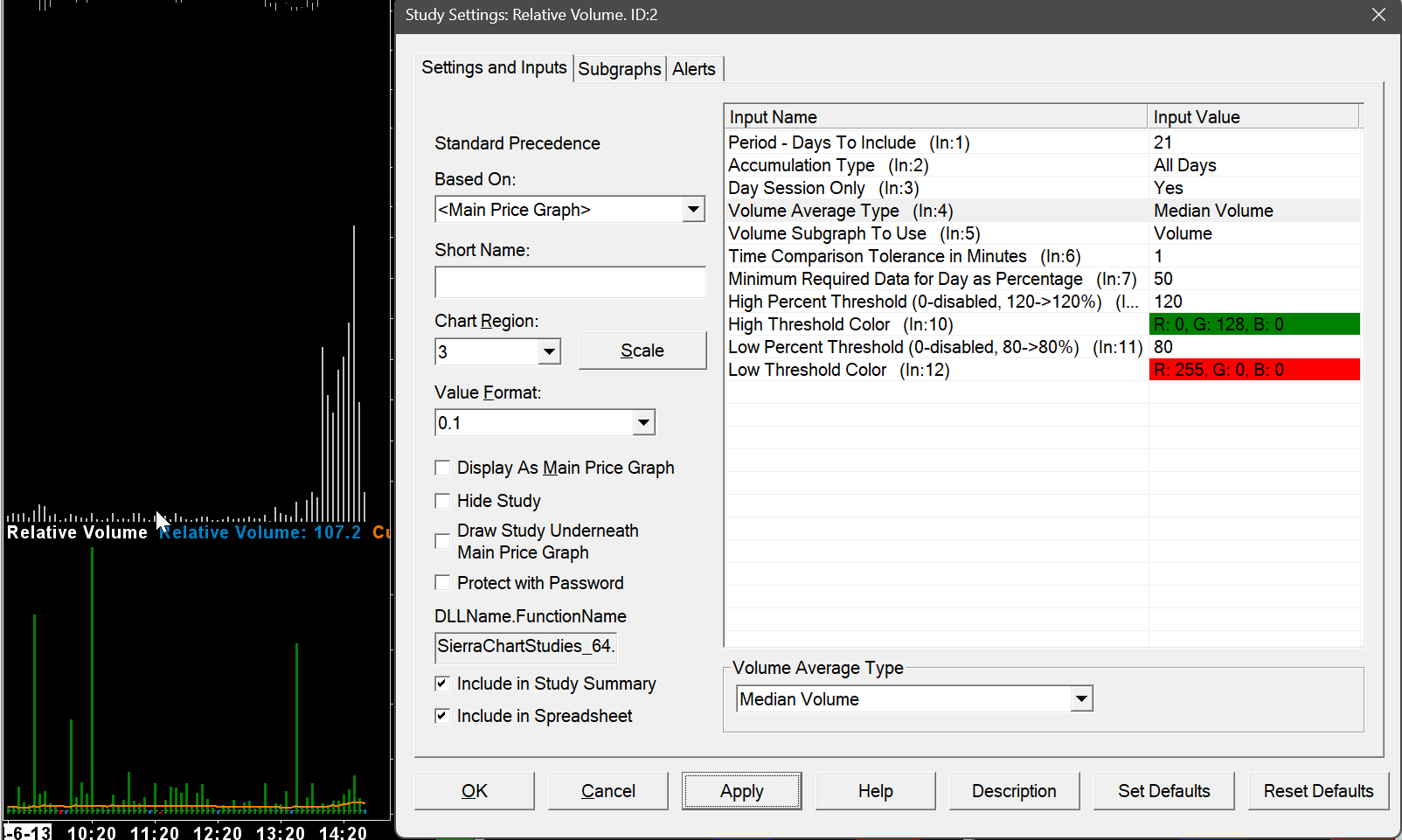Enable Display As Main Price Graph checkbox
Image resolution: width=1402 pixels, height=840 pixels.
pos(443,468)
